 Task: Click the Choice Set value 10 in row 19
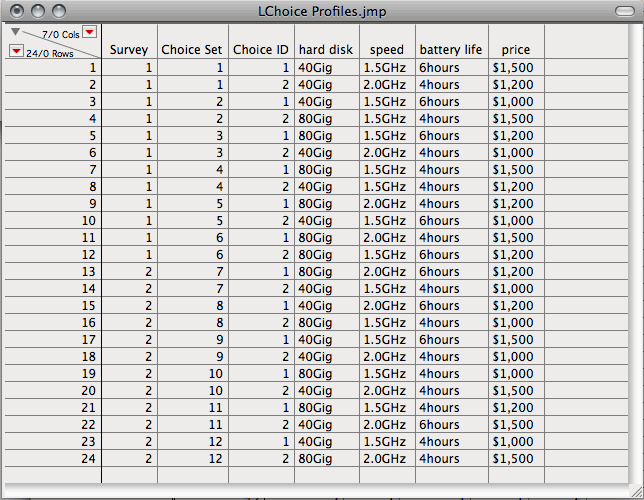click(193, 374)
